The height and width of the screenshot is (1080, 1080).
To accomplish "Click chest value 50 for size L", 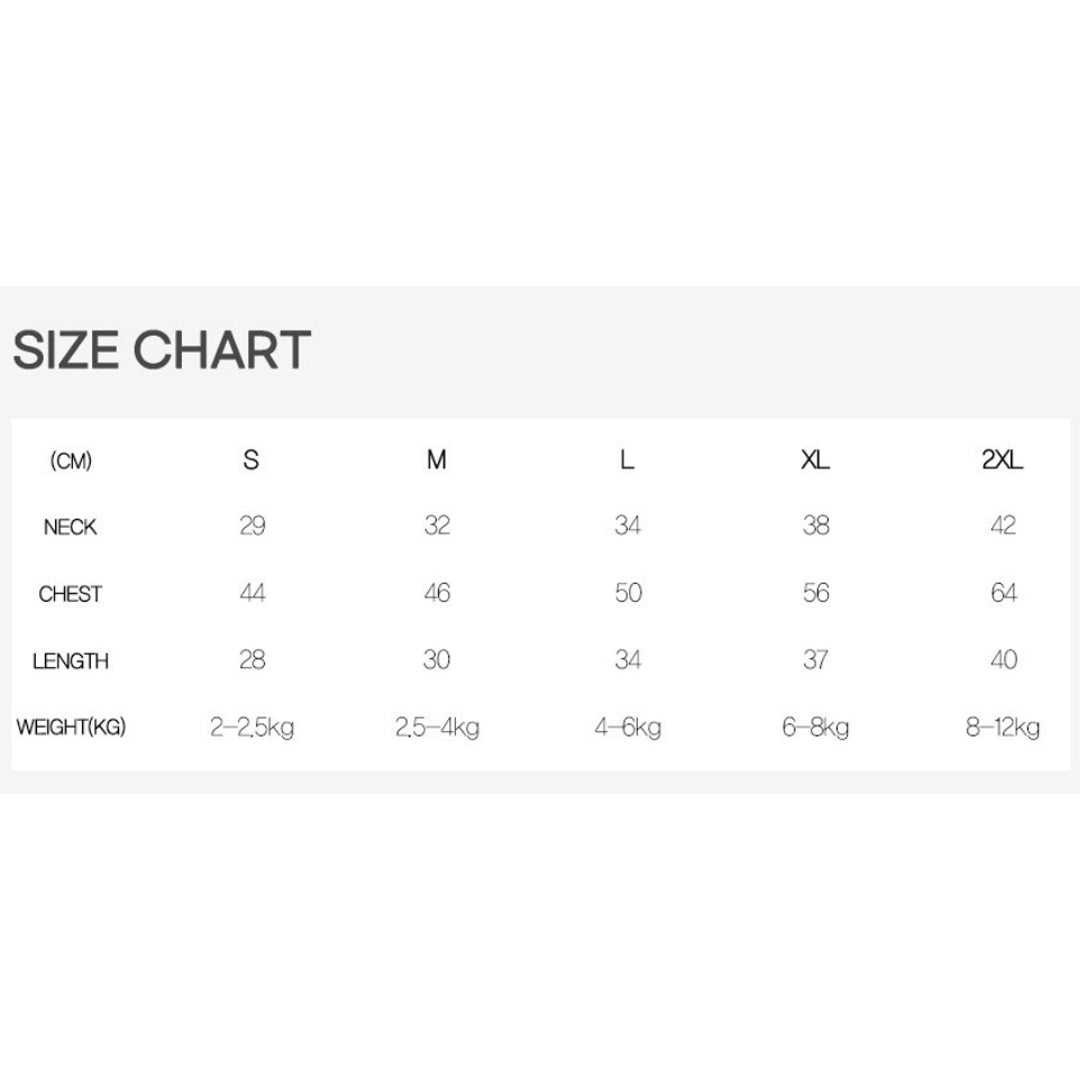I will coord(628,593).
